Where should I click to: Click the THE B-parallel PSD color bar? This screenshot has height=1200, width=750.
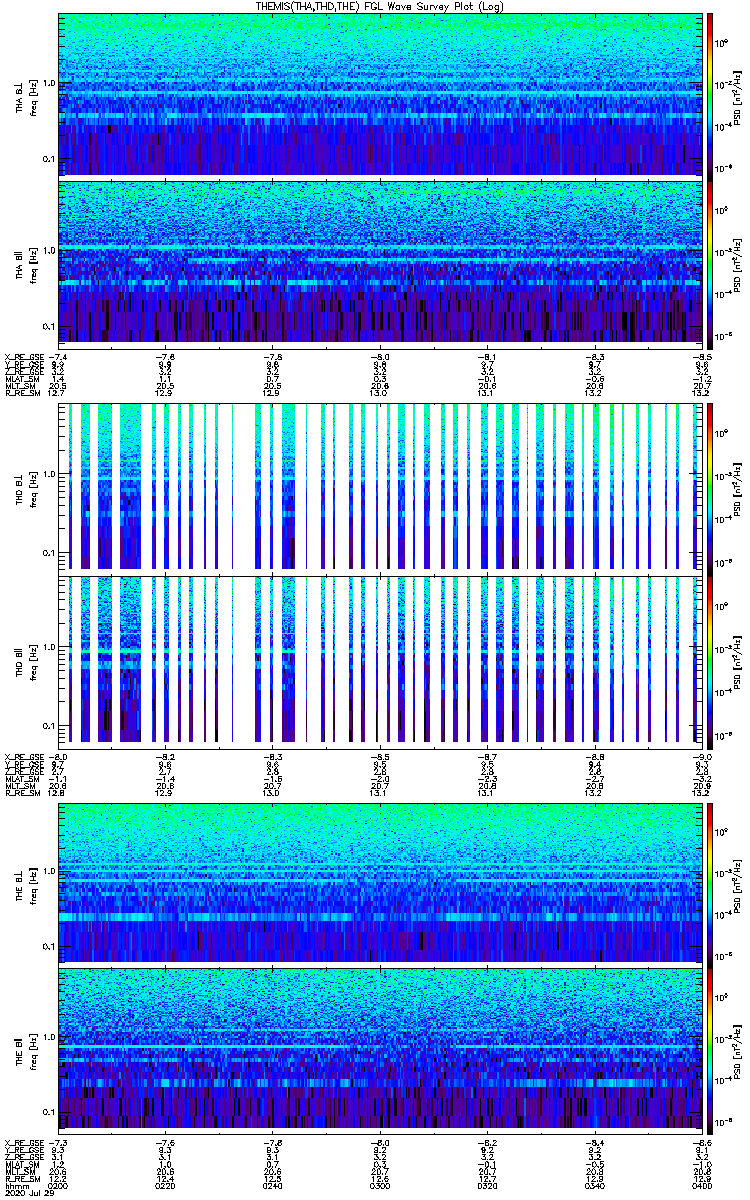(710, 1049)
